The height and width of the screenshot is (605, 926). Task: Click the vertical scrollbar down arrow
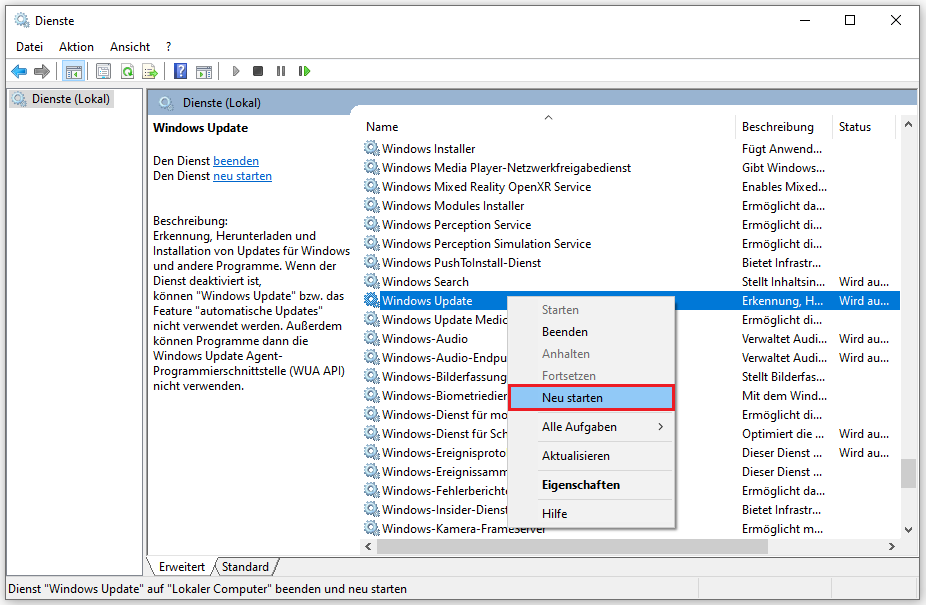[908, 530]
